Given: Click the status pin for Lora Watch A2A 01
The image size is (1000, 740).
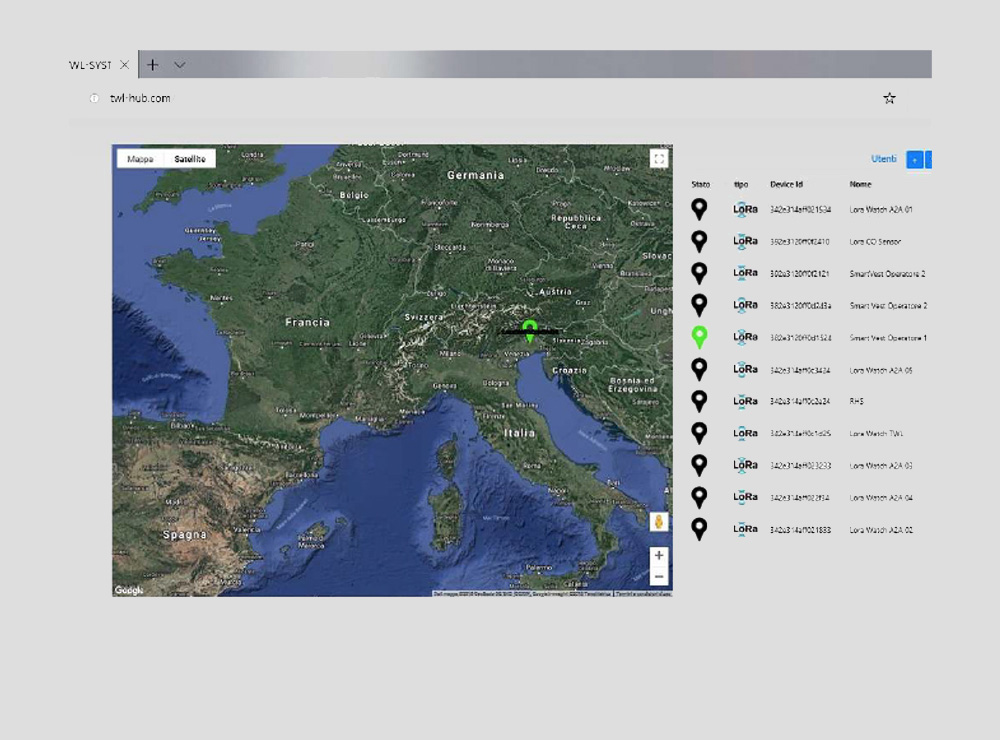Looking at the screenshot, I should (700, 209).
